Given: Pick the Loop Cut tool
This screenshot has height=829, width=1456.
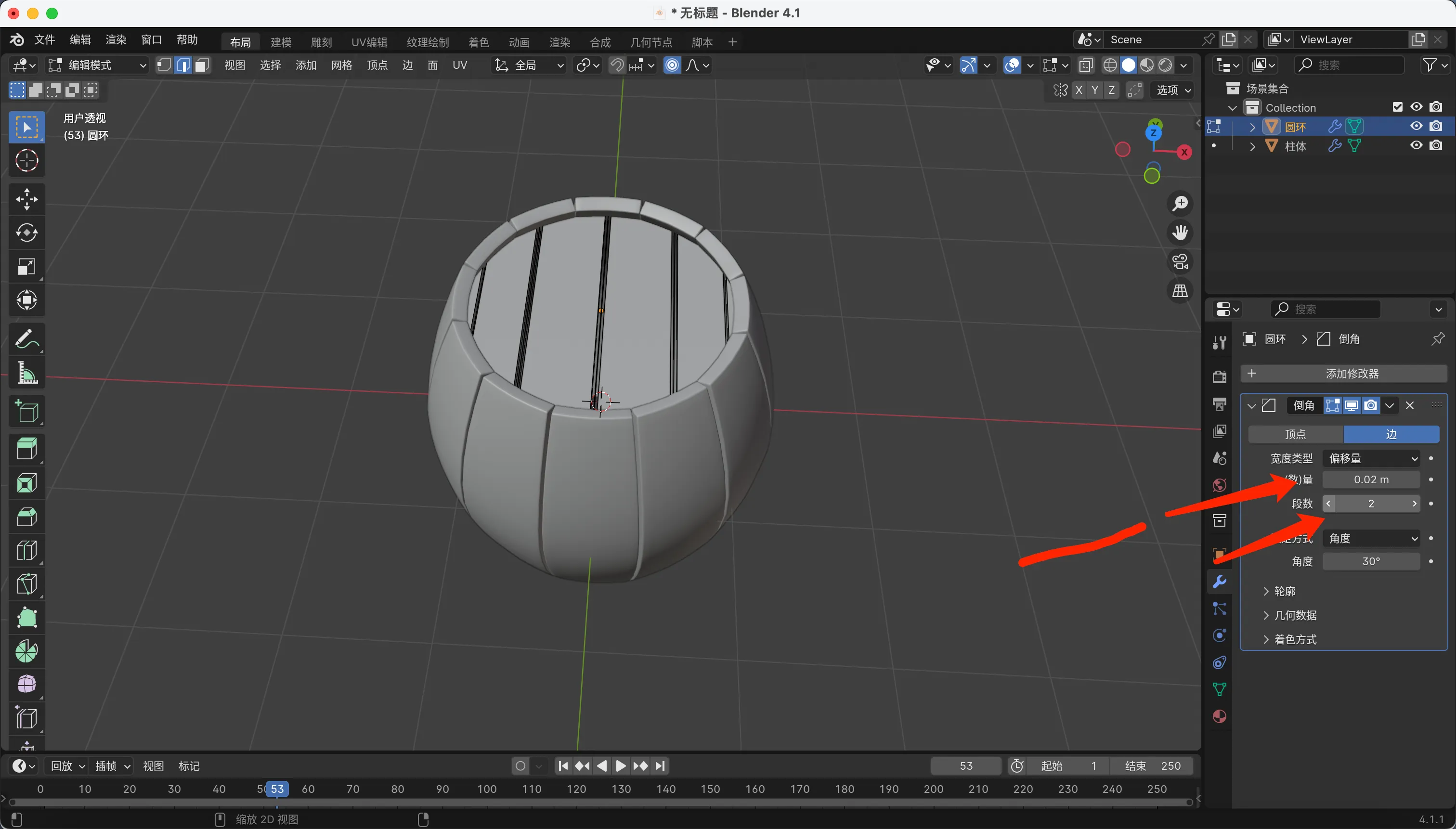Looking at the screenshot, I should pos(26,550).
